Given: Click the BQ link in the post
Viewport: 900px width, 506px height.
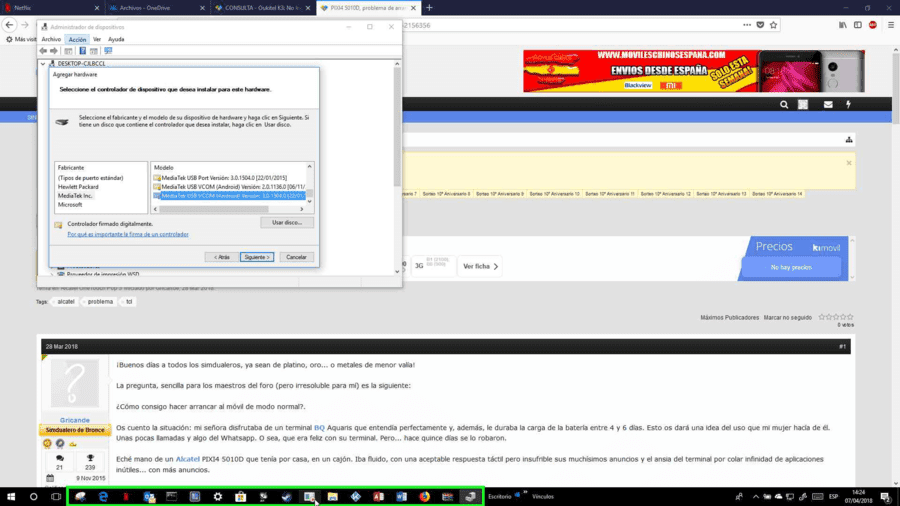Looking at the screenshot, I should pos(319,428).
